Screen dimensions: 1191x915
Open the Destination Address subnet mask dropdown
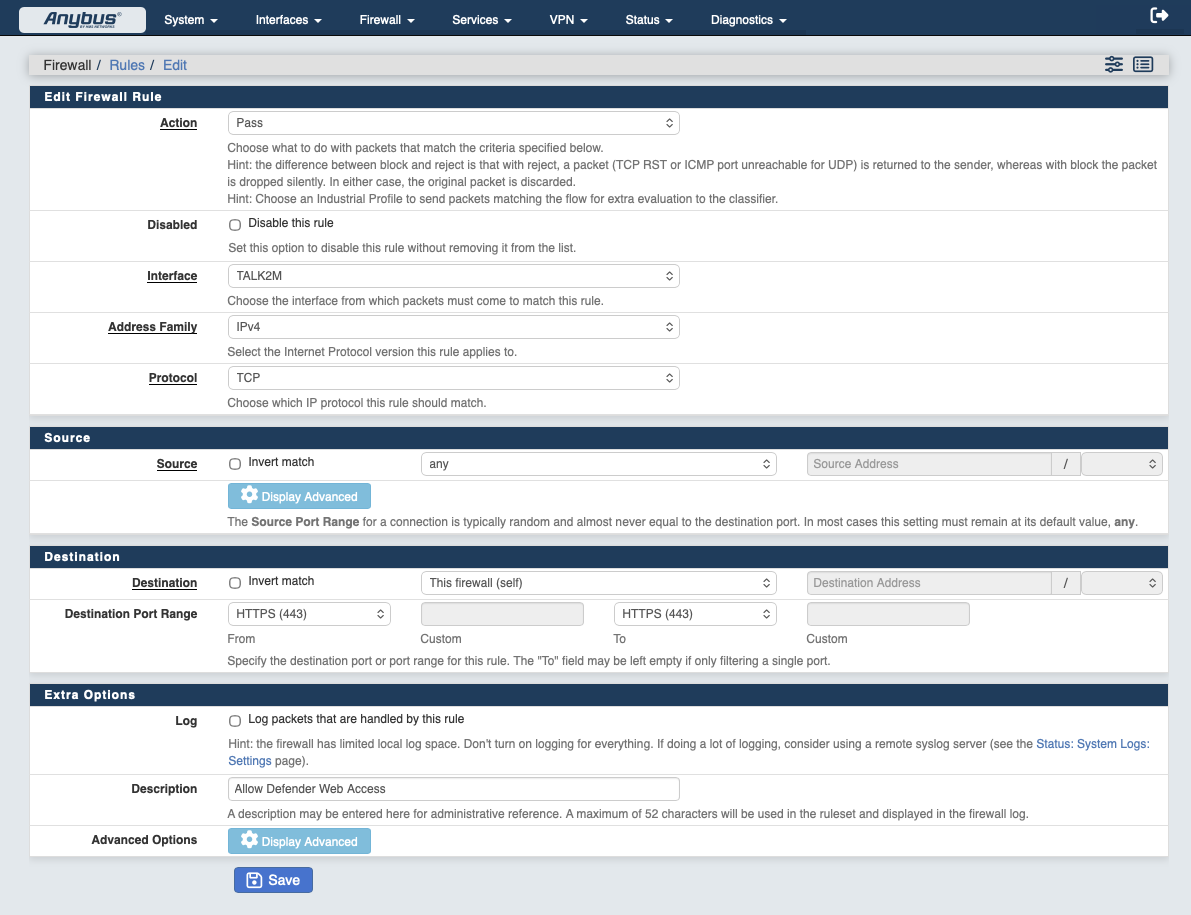(x=1122, y=583)
